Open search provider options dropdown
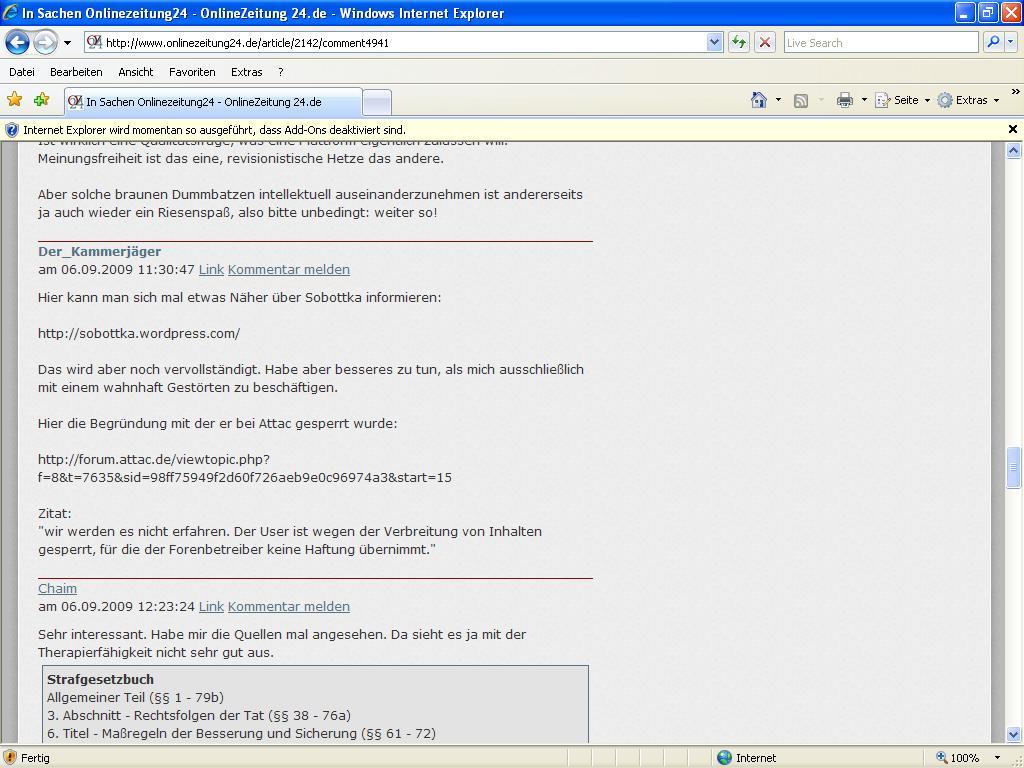This screenshot has height=768, width=1024. pyautogui.click(x=1011, y=43)
